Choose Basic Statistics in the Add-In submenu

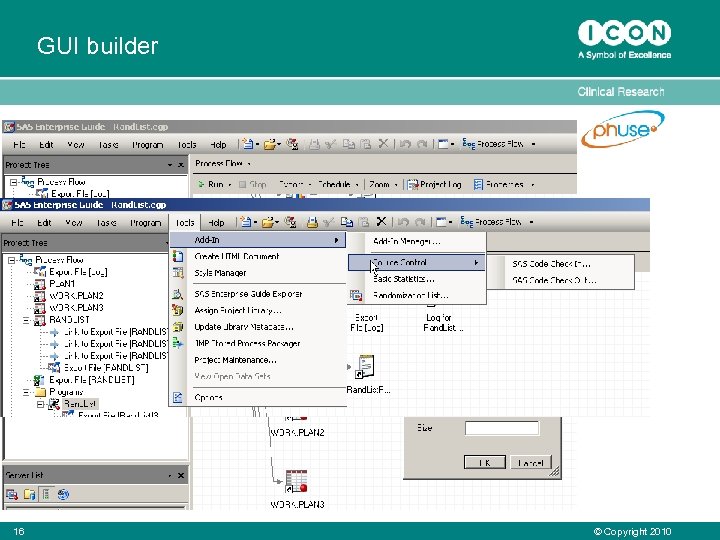click(x=404, y=279)
